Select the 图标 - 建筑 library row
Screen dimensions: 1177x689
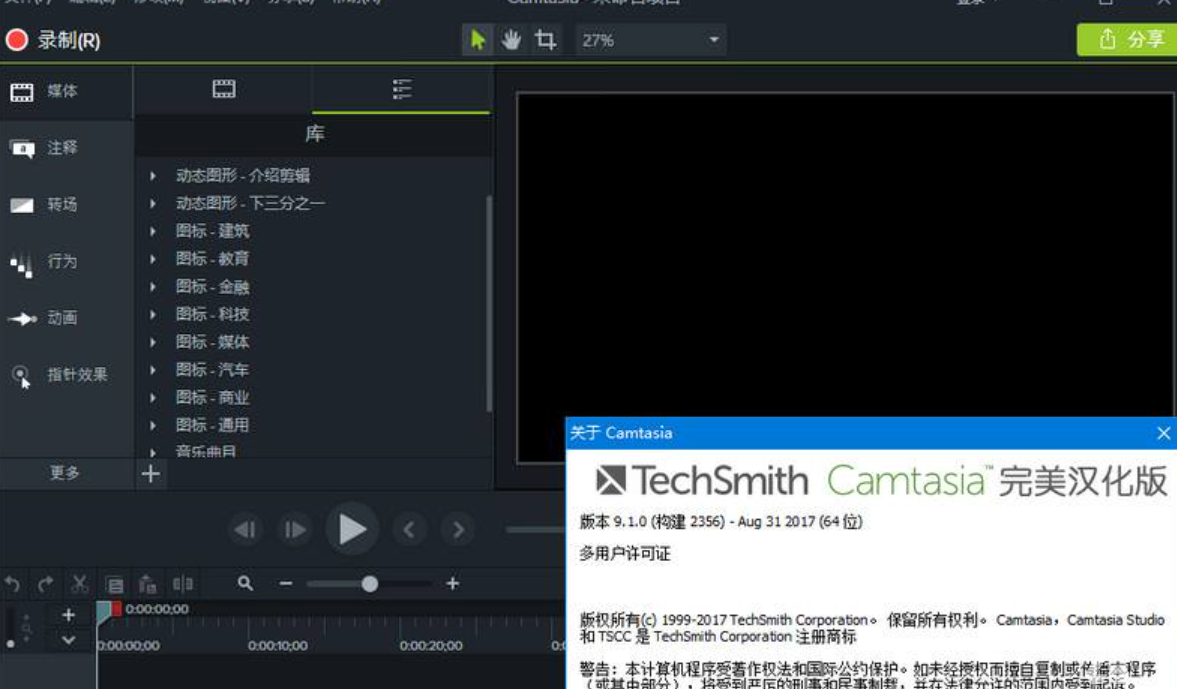coord(312,231)
